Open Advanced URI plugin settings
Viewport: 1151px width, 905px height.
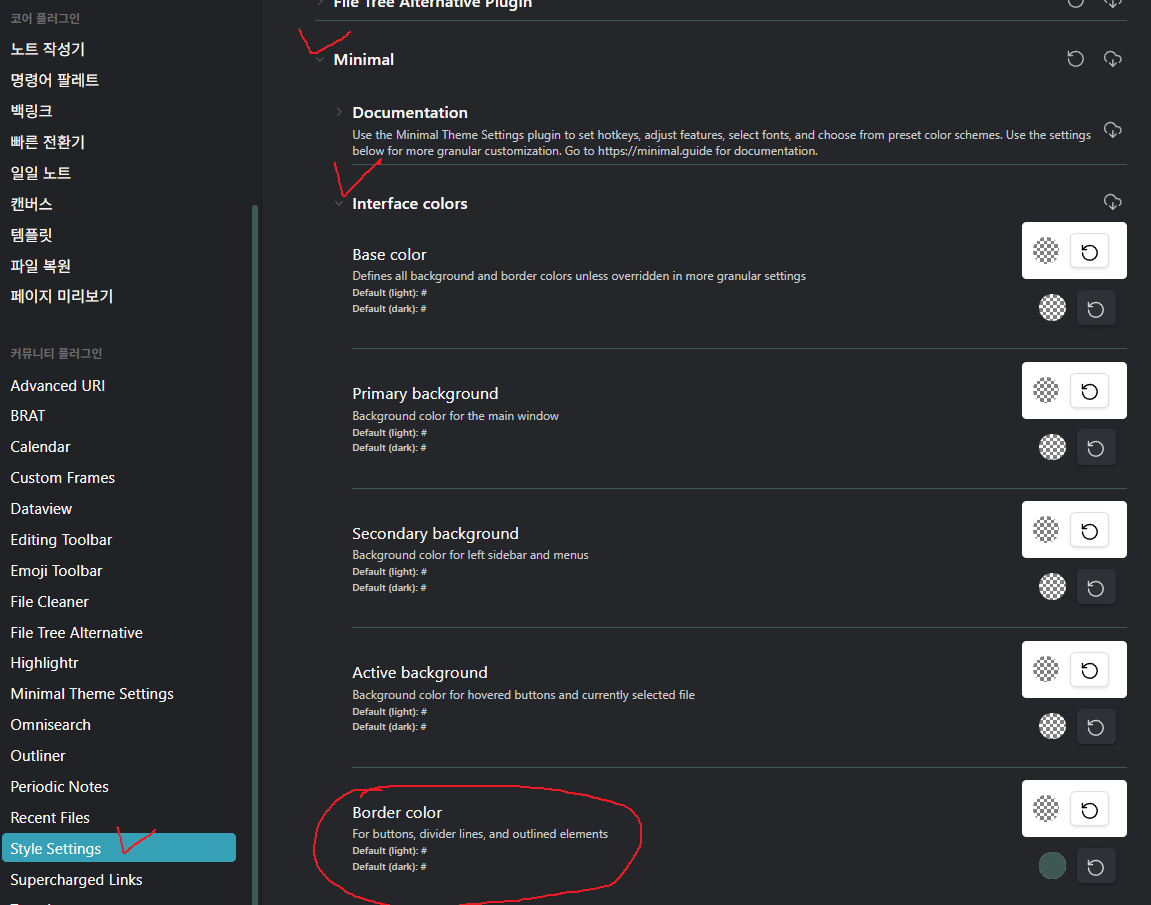tap(58, 385)
